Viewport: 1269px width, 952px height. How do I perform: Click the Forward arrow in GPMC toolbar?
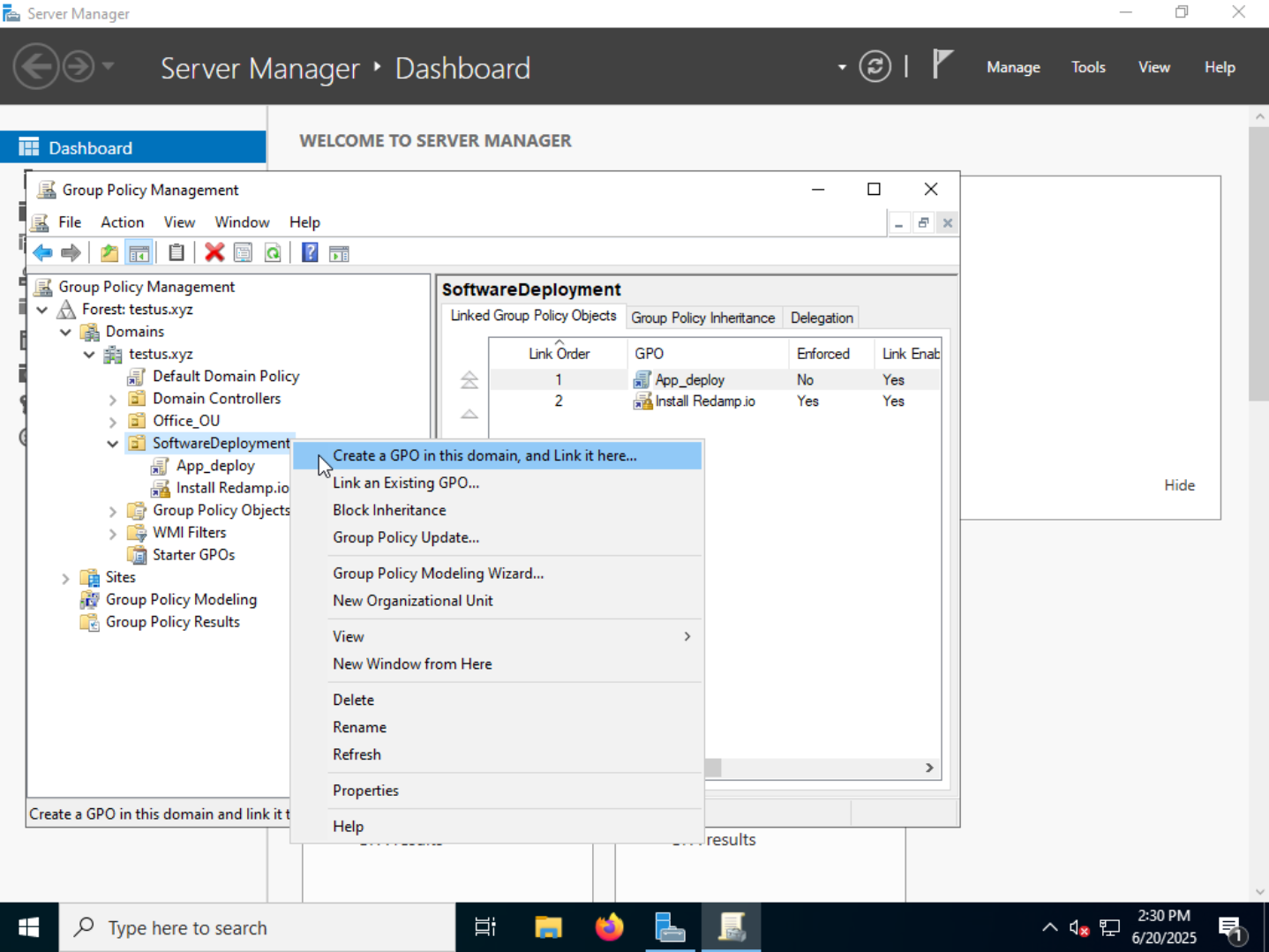click(x=71, y=253)
